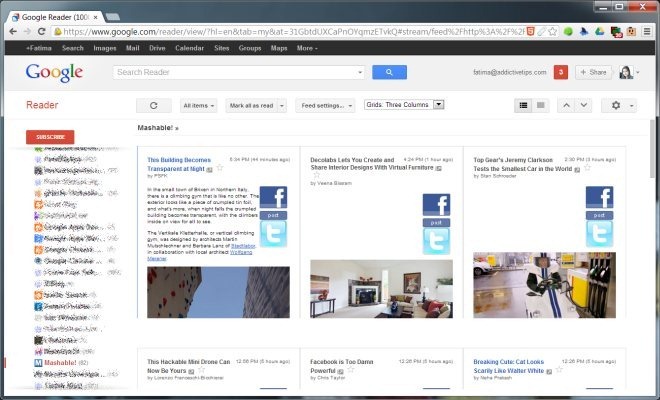Open Reader settings gear
660x400 pixels.
(616, 105)
